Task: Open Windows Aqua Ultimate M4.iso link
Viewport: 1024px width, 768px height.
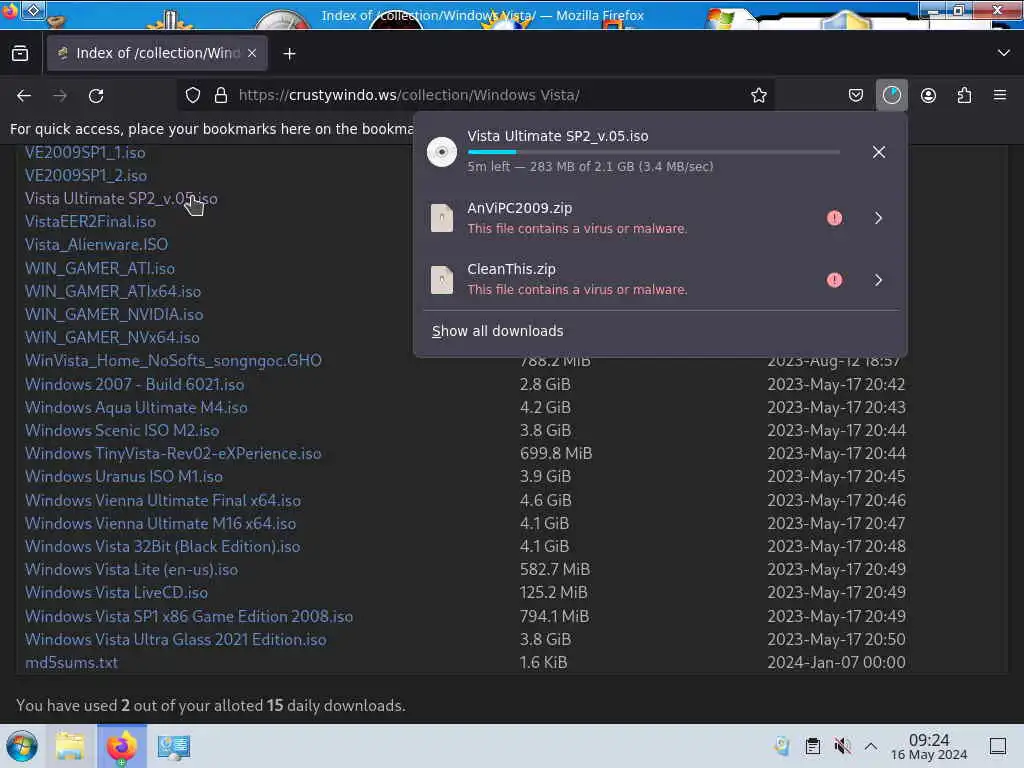Action: click(x=136, y=408)
